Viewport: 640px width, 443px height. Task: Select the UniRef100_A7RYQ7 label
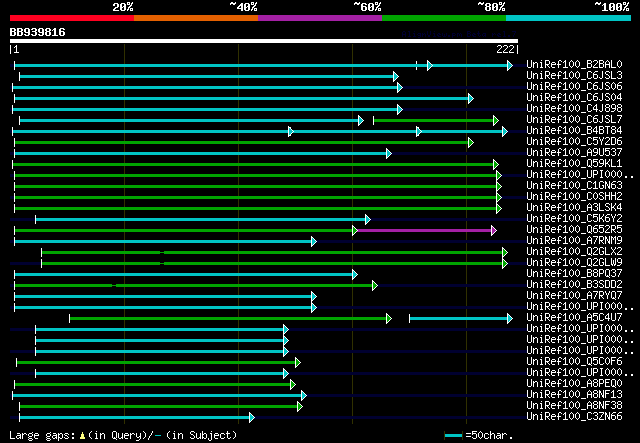click(x=574, y=296)
